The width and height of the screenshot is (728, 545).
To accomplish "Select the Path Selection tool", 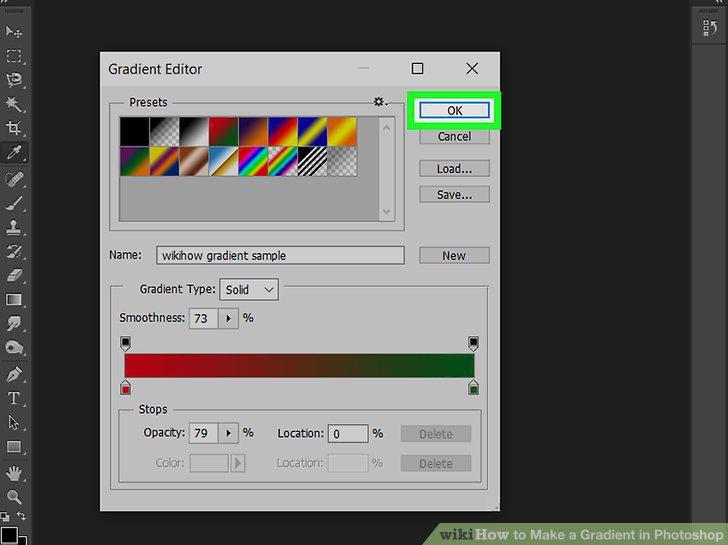I will (x=13, y=422).
